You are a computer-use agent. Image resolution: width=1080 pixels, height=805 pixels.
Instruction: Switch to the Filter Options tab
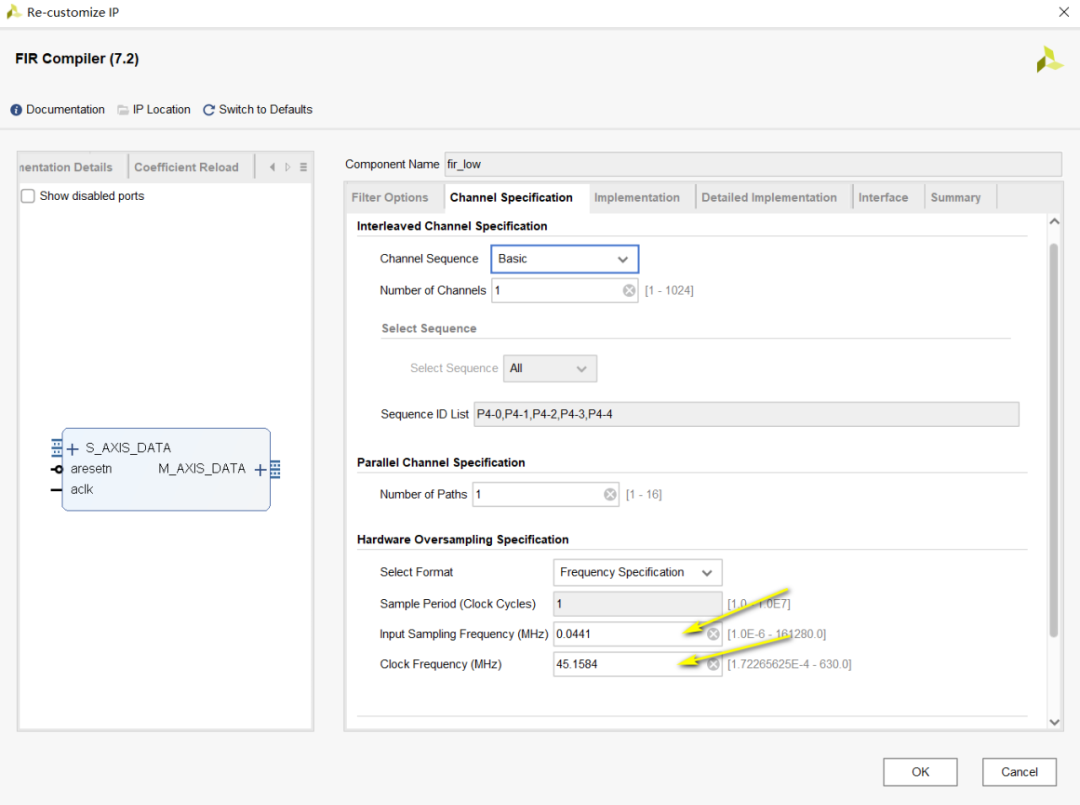click(x=390, y=198)
